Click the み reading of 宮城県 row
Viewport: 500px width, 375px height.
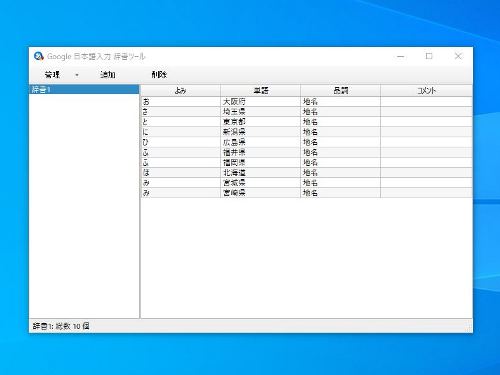(x=180, y=183)
